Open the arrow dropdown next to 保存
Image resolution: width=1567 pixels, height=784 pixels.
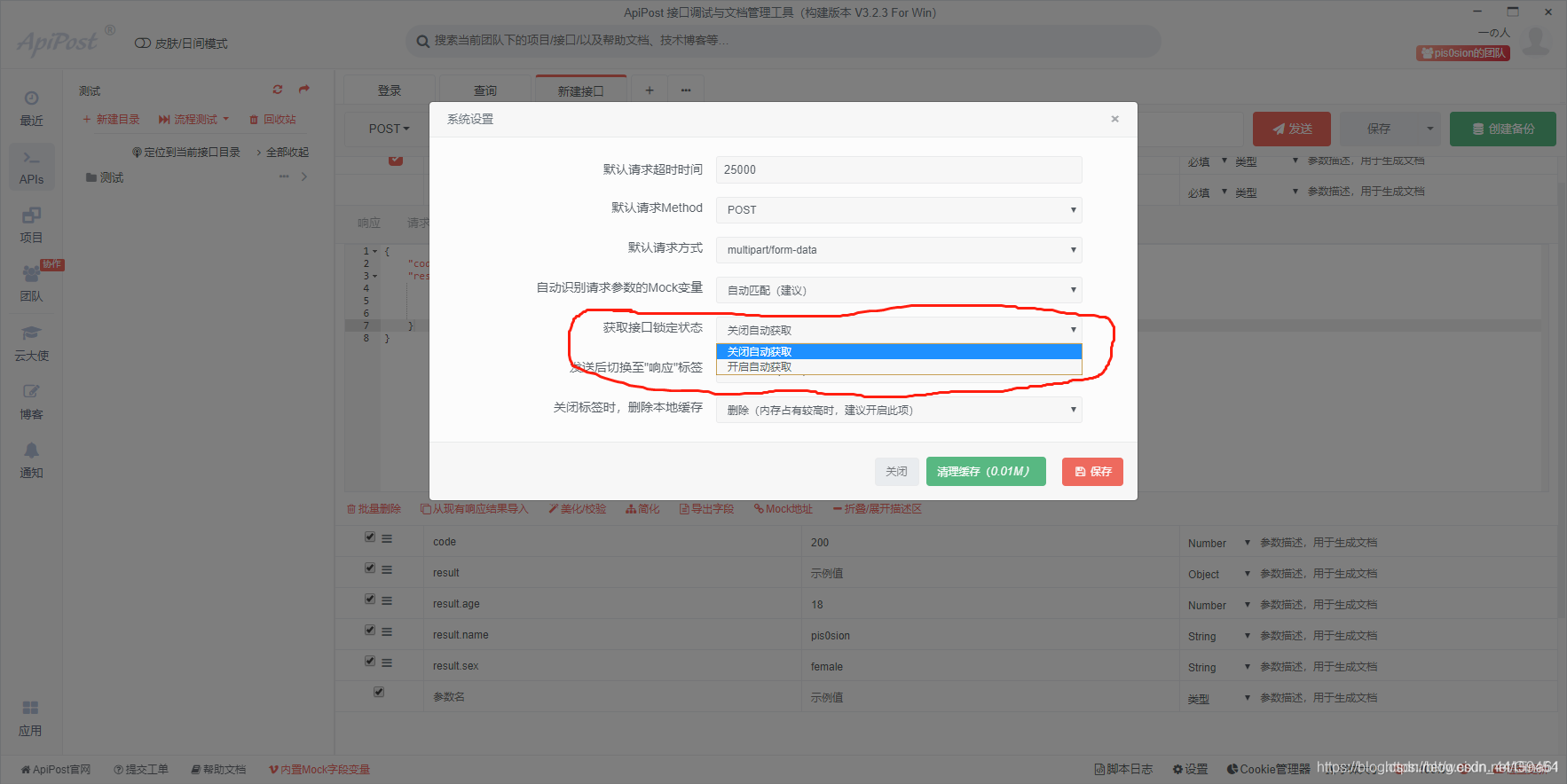[1430, 129]
